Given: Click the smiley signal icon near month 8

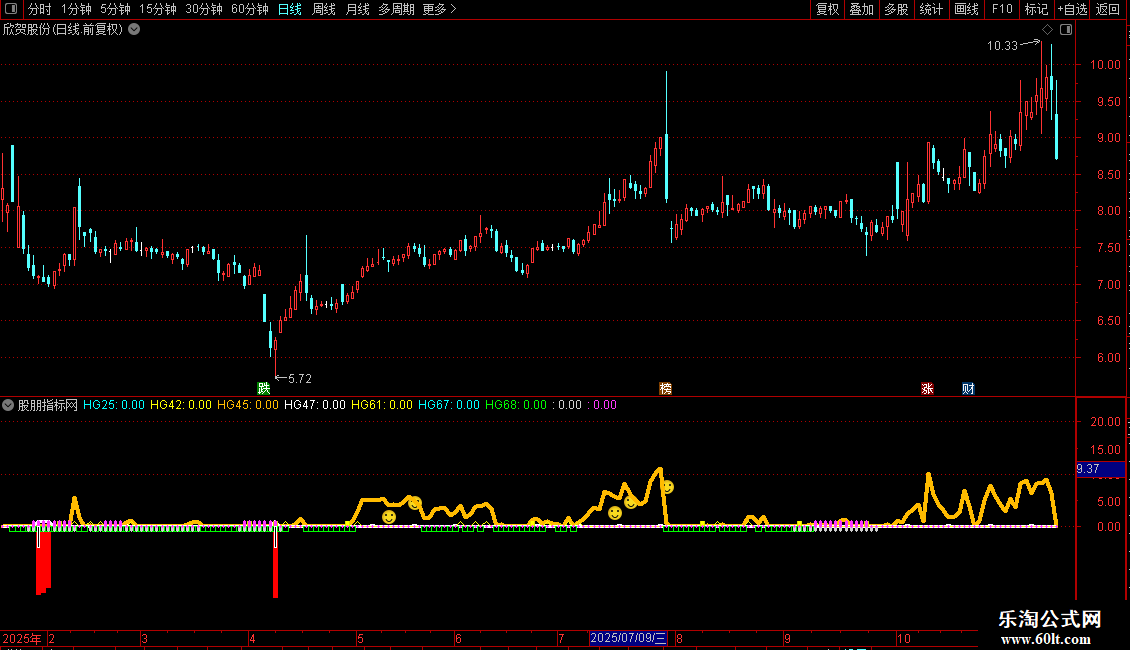Looking at the screenshot, I should (668, 488).
